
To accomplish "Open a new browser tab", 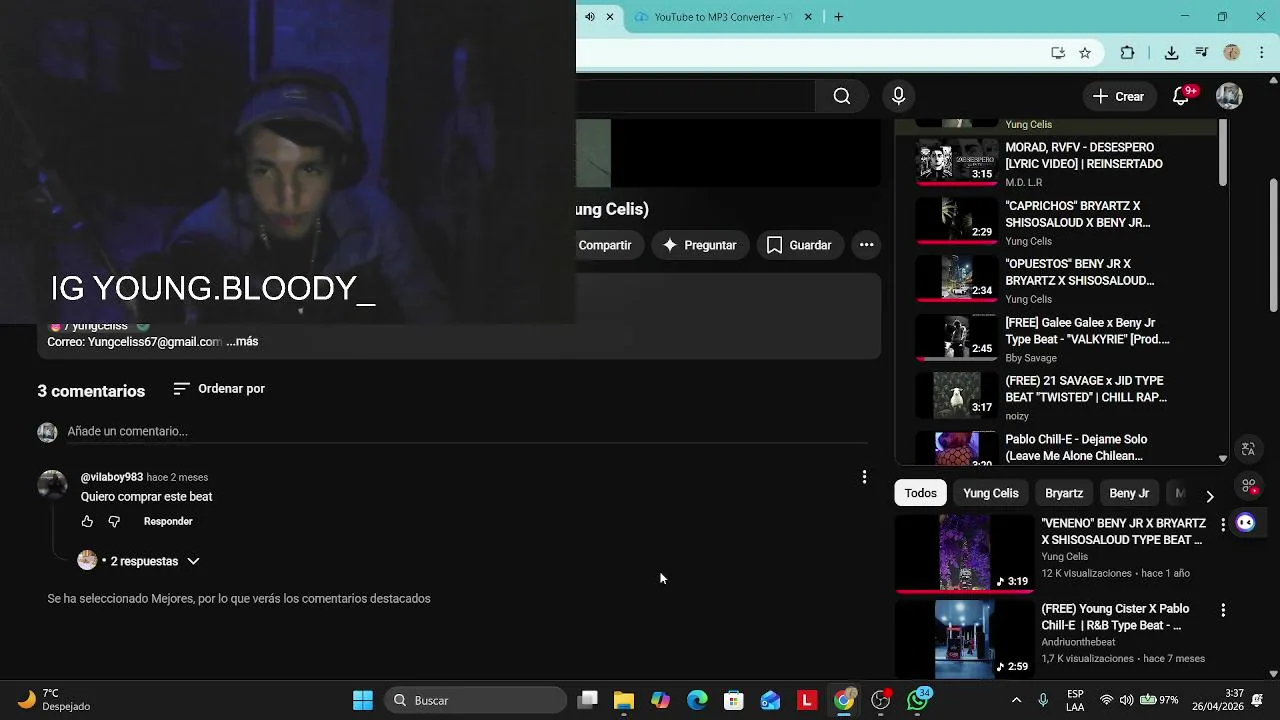I will pyautogui.click(x=839, y=17).
